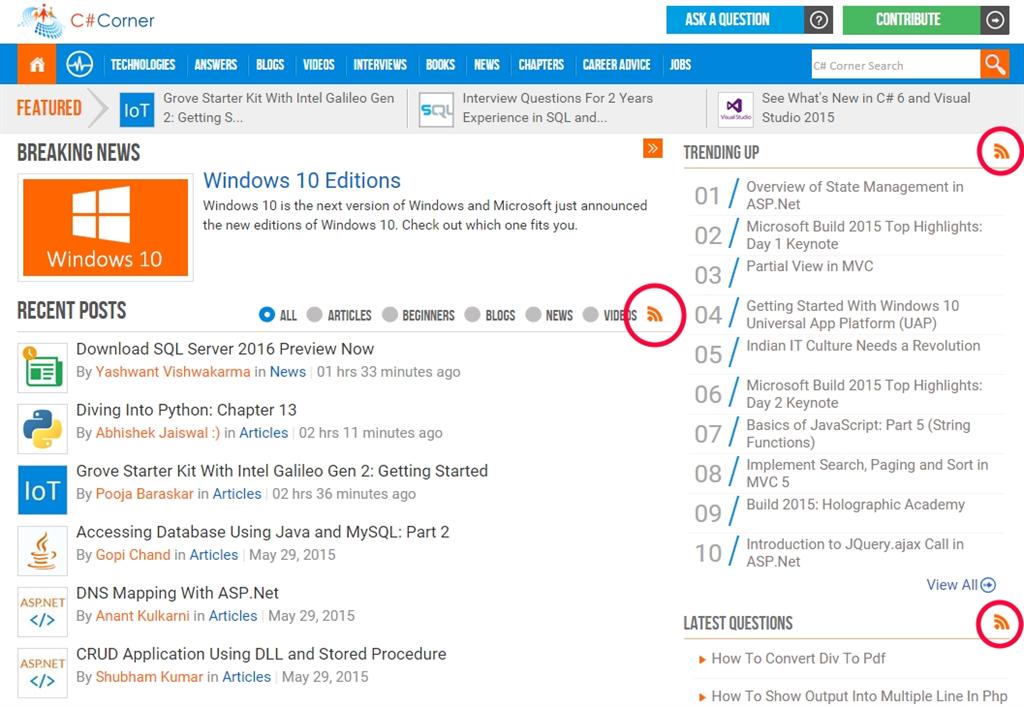The image size is (1024, 707).
Task: Go to the Home icon in navigation bar
Action: (37, 64)
